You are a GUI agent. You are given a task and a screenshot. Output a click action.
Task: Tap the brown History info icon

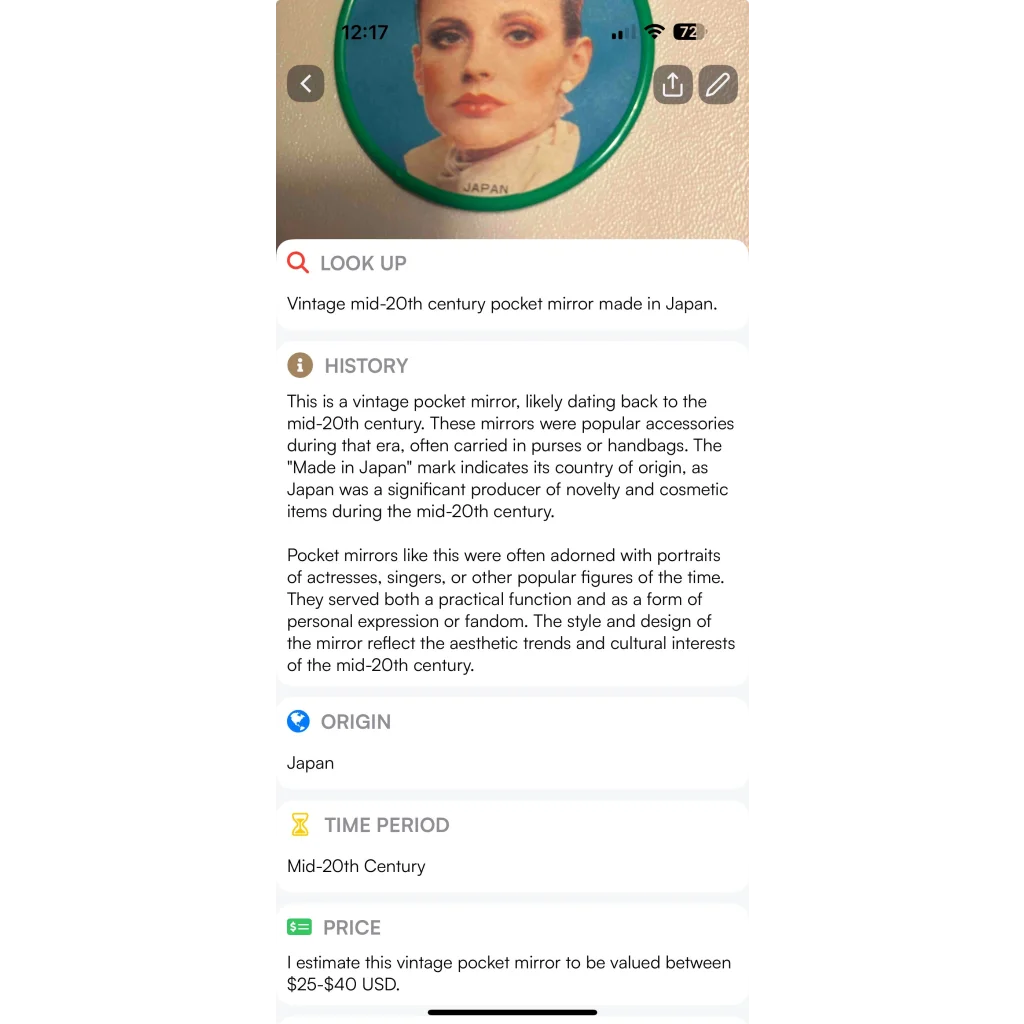coord(300,365)
